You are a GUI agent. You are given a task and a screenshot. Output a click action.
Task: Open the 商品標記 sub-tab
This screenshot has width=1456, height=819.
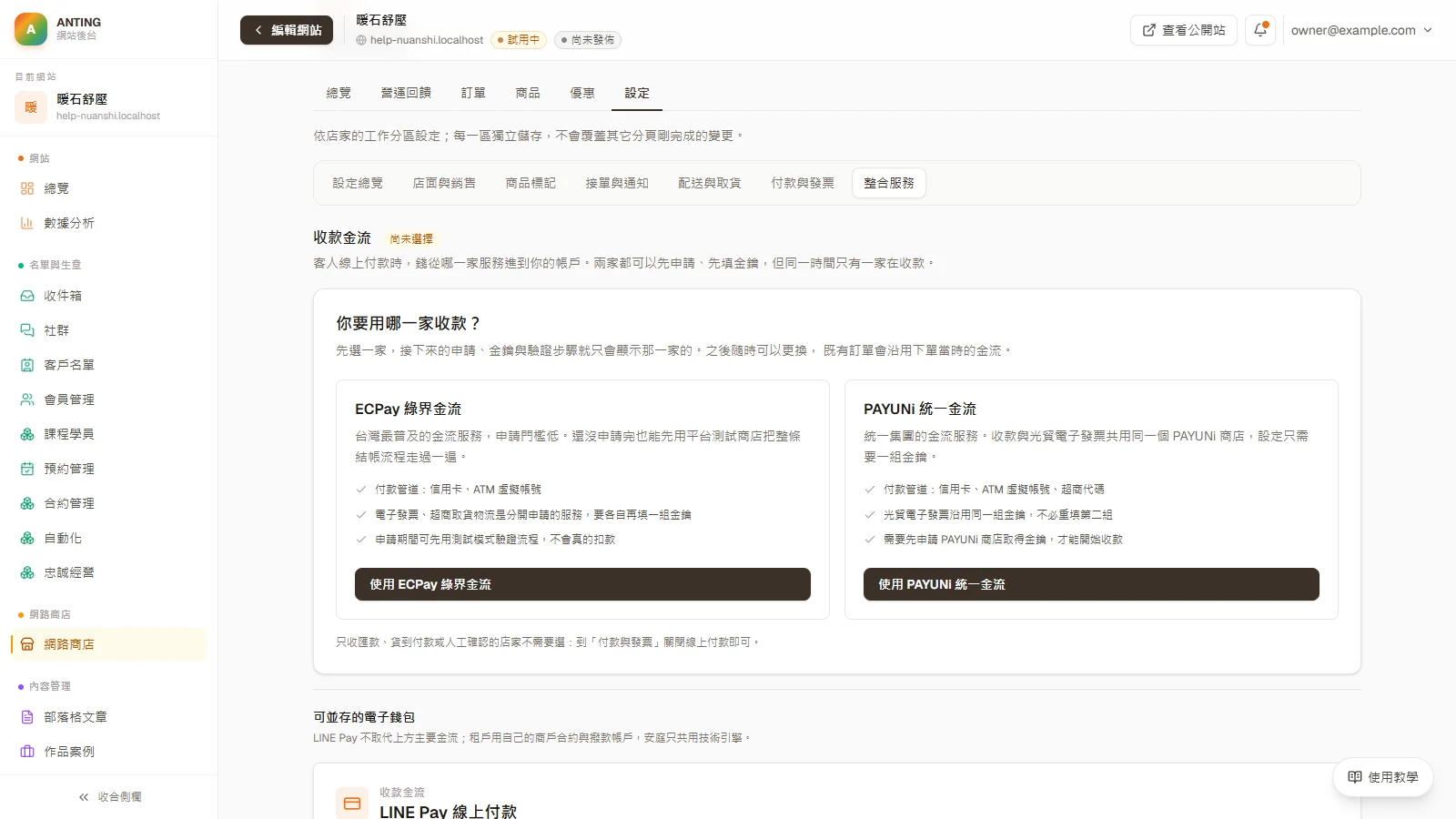click(531, 183)
